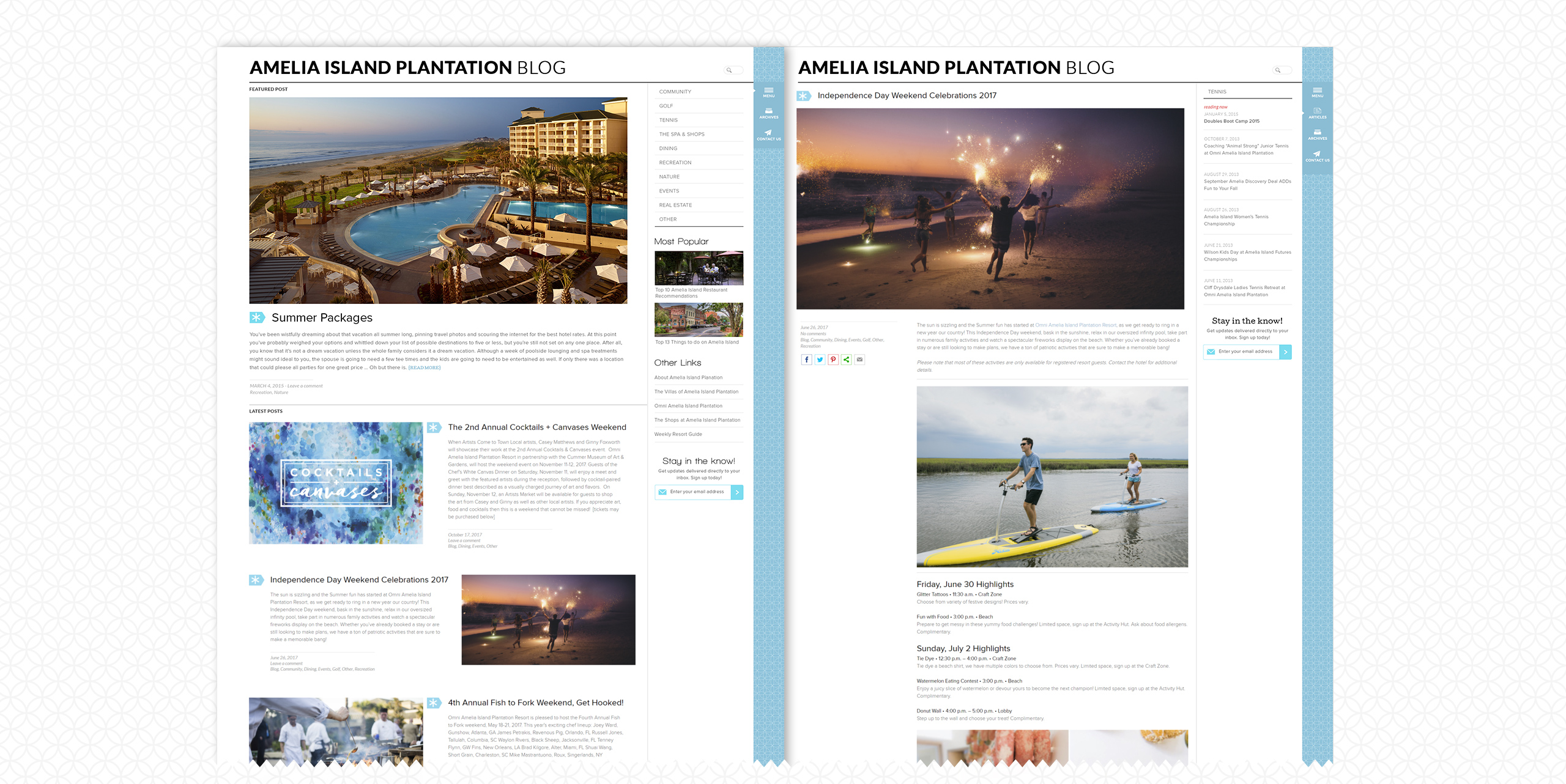Open Archives icon on left blog page
1566x784 pixels.
click(x=768, y=113)
